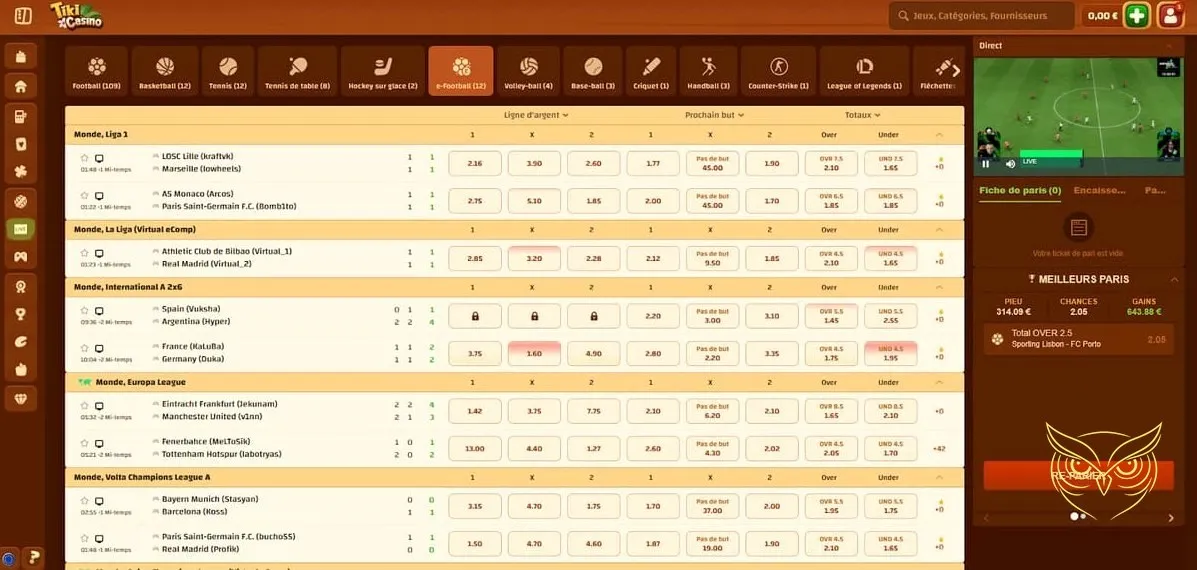Open the user profile icon

click(x=1170, y=15)
